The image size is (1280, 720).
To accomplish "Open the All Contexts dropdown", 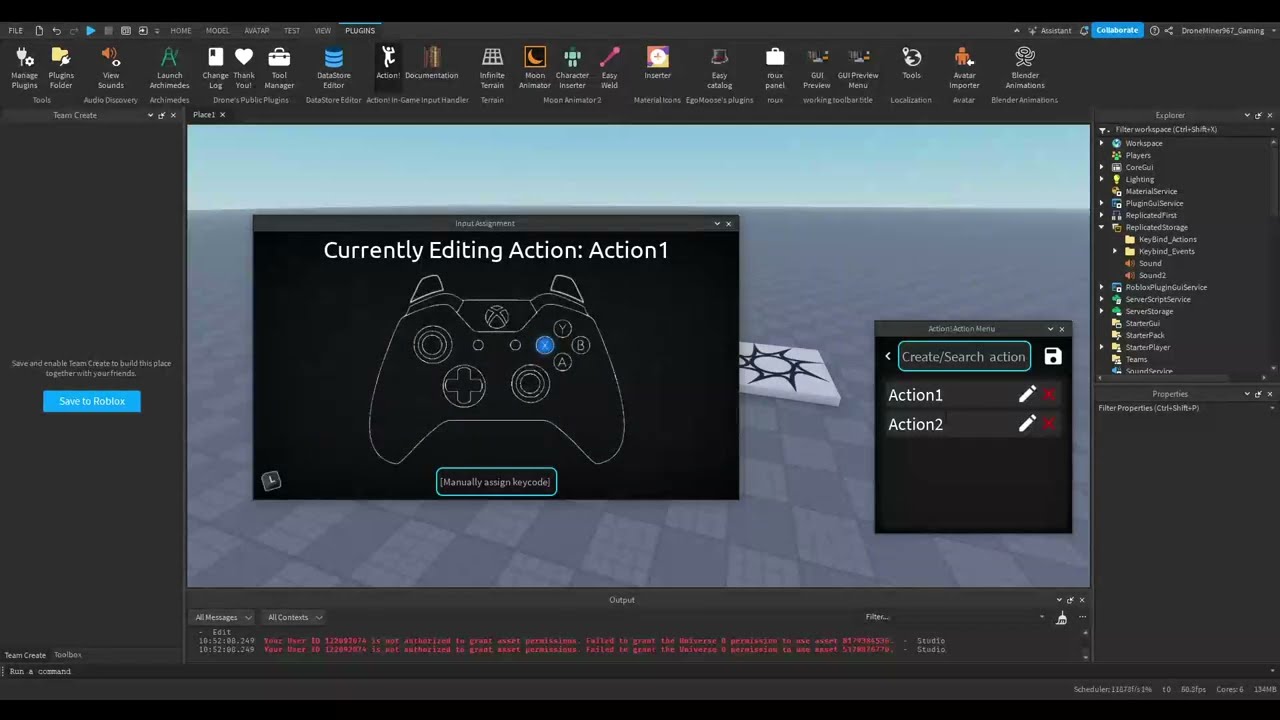I will pyautogui.click(x=294, y=617).
